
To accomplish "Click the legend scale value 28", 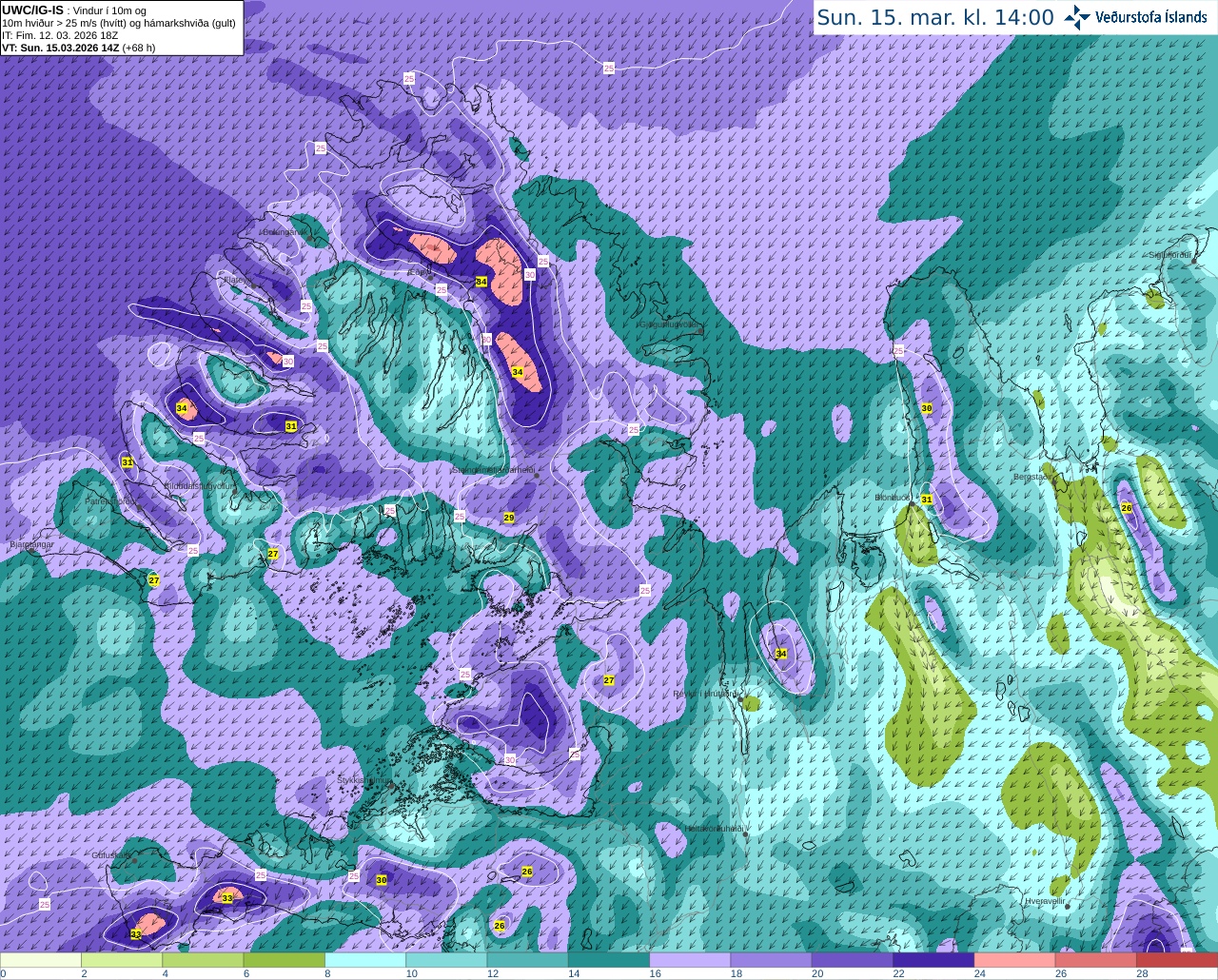I will tap(1142, 973).
